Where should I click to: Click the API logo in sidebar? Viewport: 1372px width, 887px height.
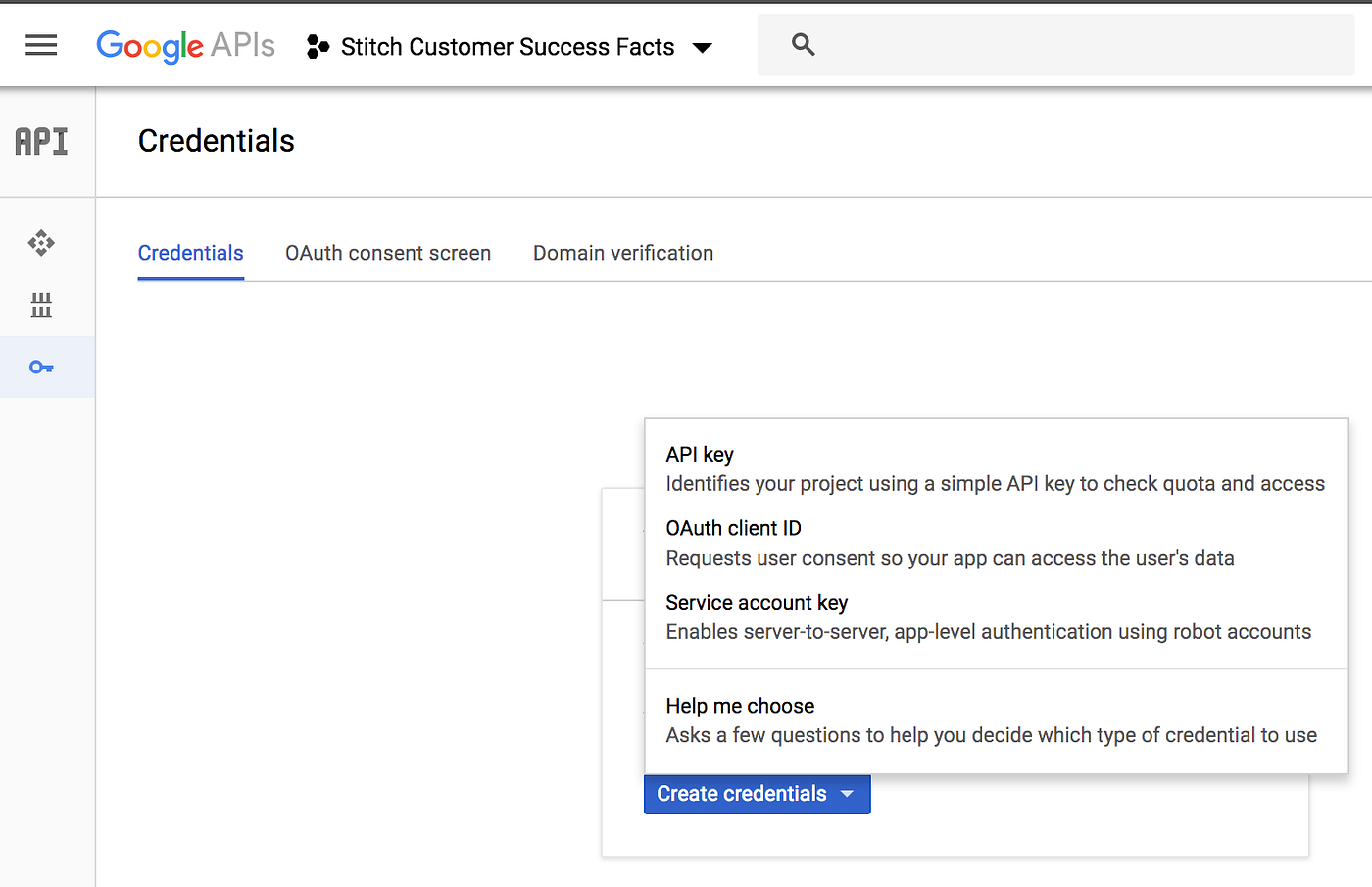[x=41, y=142]
